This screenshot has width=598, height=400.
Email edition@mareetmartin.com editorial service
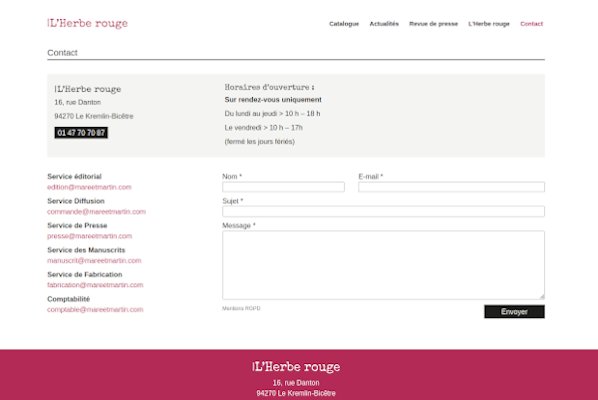click(x=89, y=187)
